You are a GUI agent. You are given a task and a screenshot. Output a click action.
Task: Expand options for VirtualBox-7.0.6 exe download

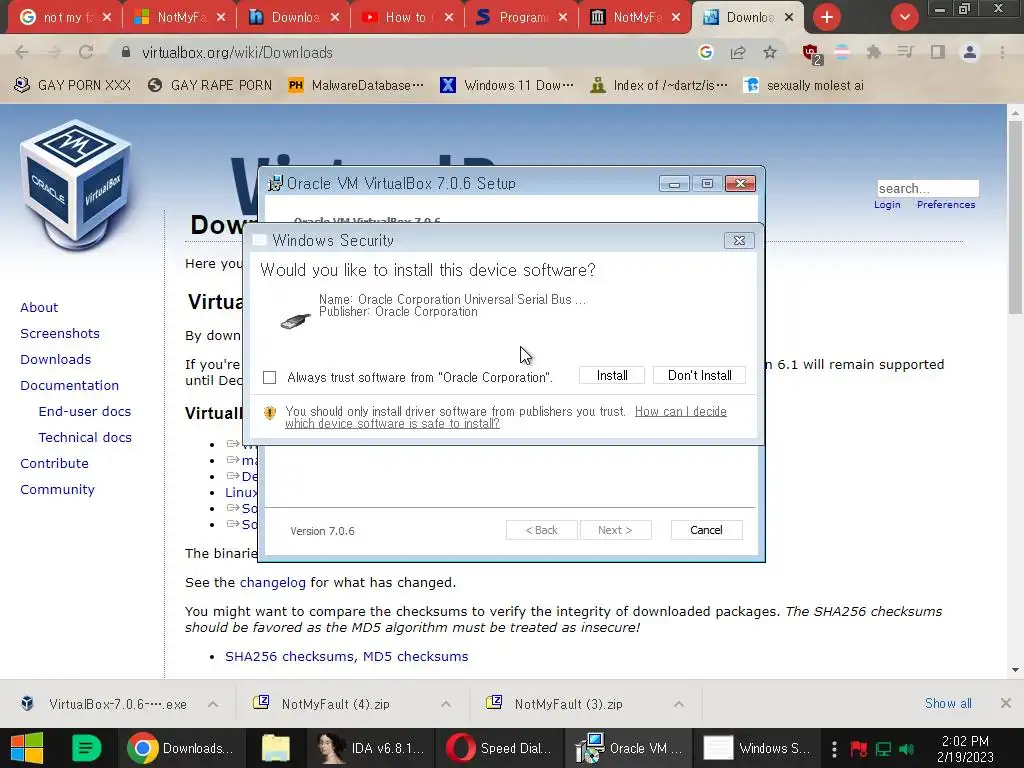point(213,704)
